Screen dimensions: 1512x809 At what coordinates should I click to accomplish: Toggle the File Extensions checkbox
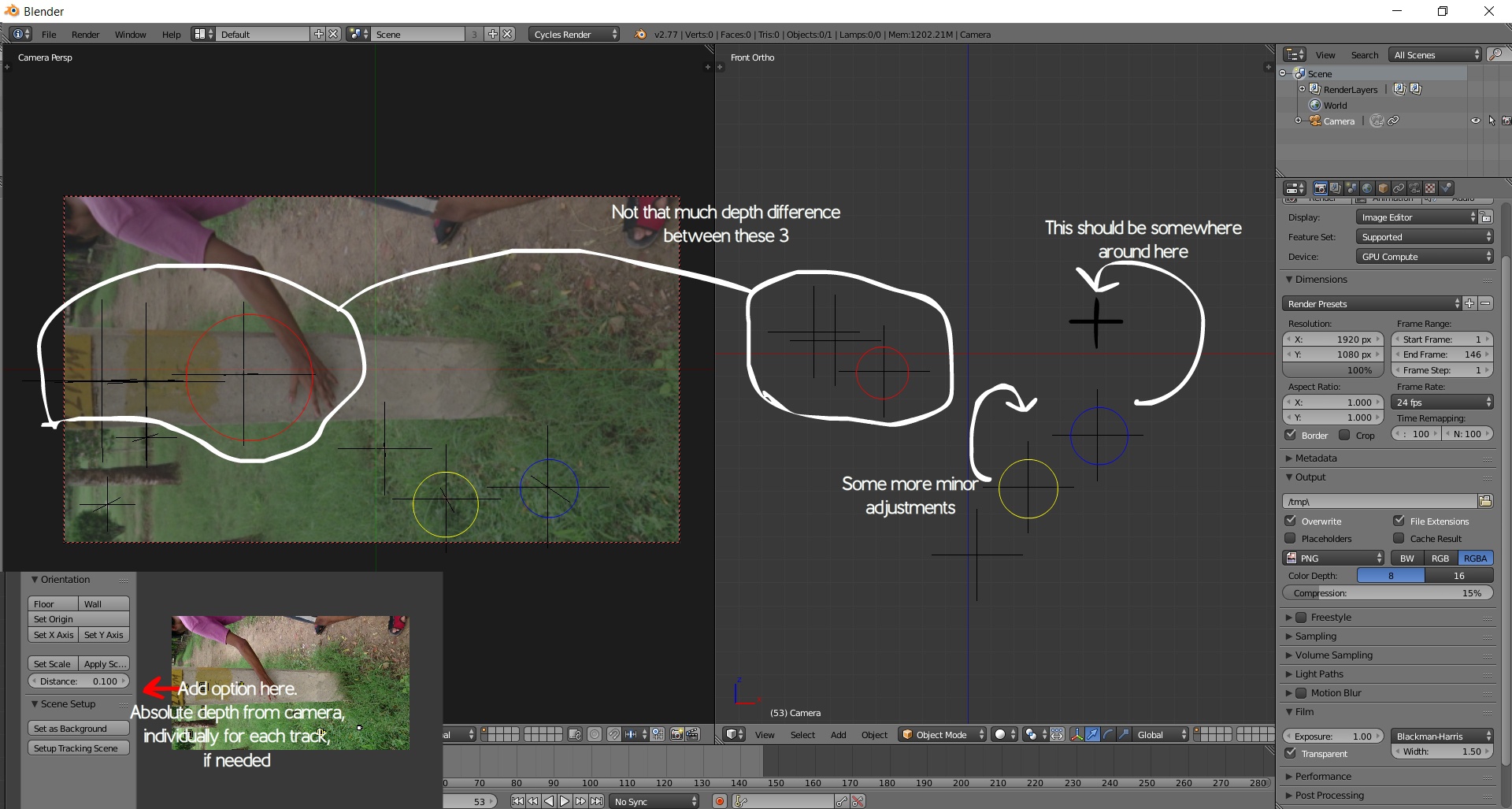[x=1399, y=521]
